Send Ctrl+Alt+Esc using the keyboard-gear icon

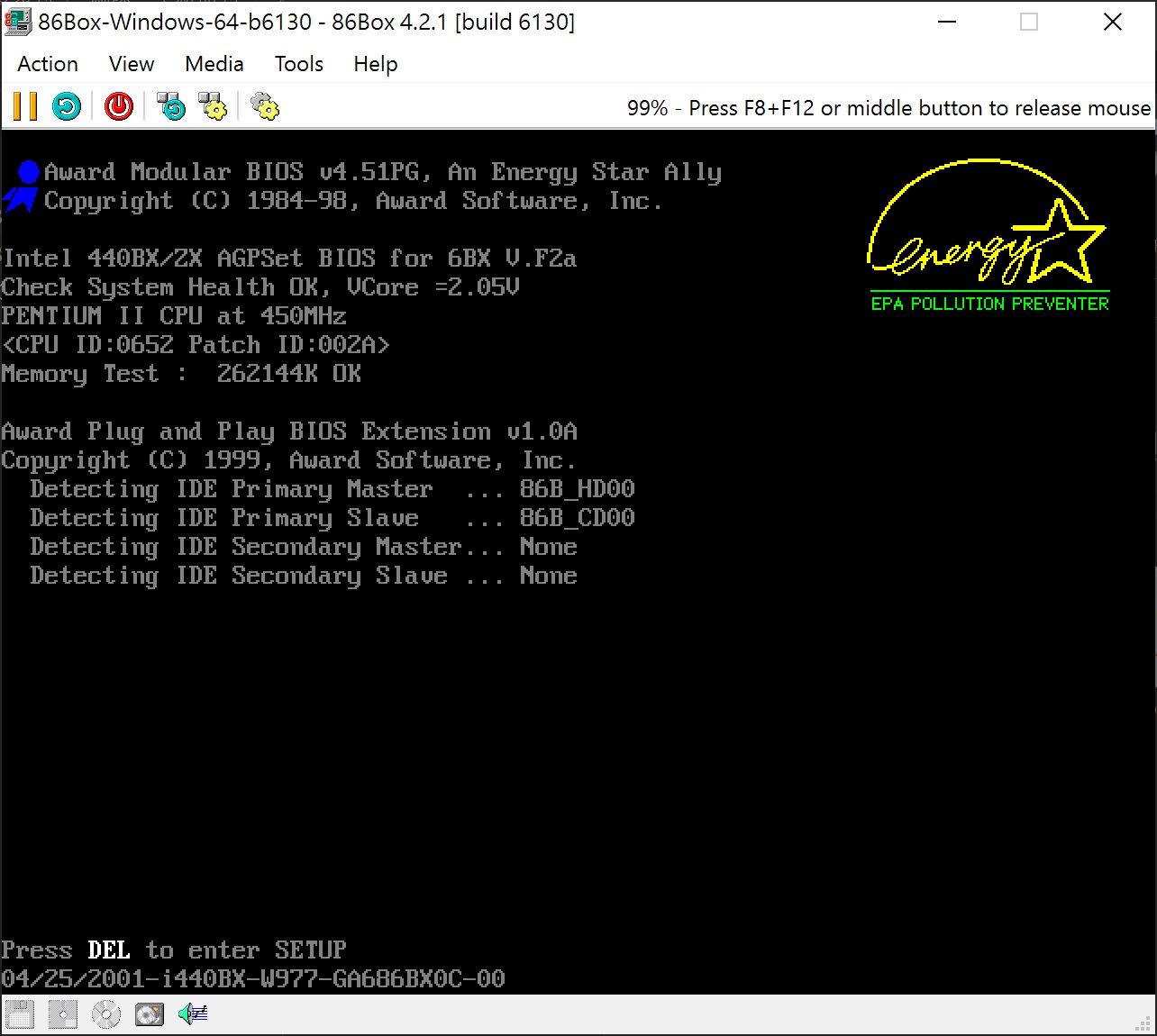[212, 105]
